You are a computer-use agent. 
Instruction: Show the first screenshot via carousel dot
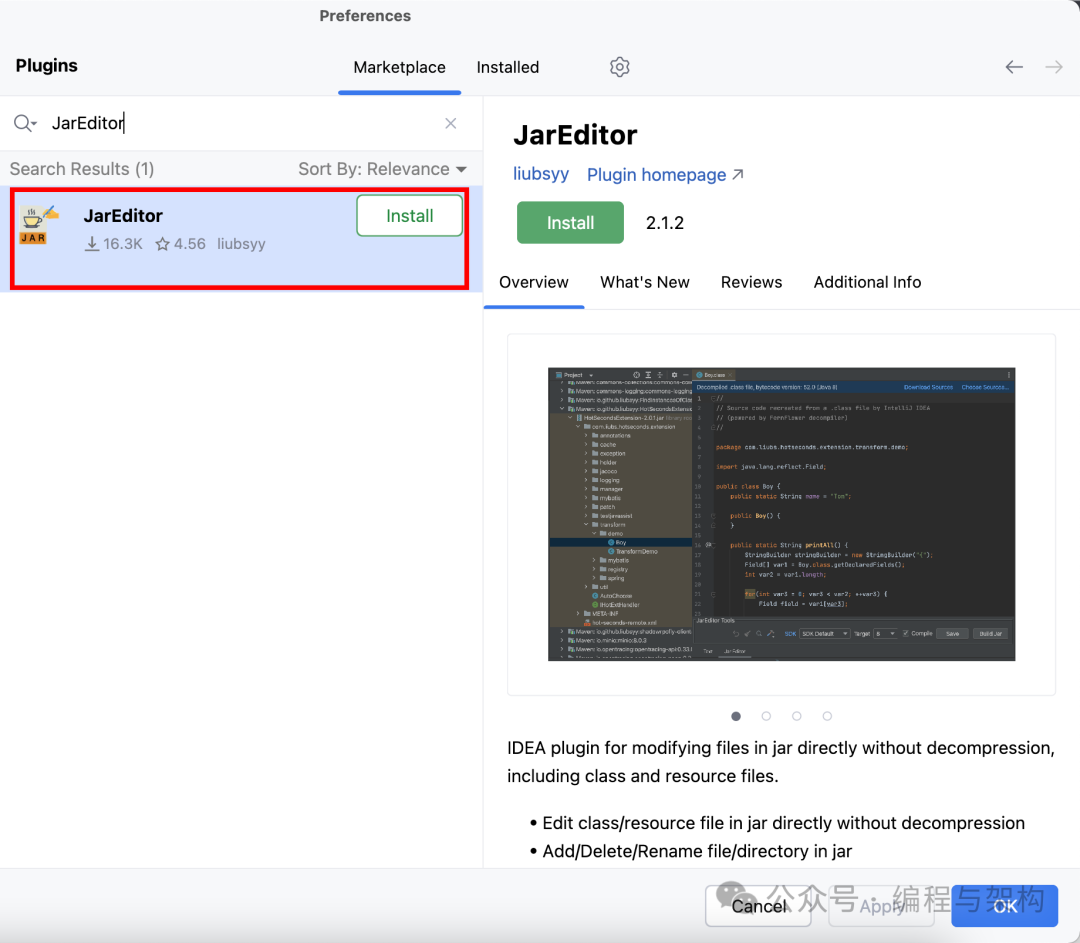click(x=736, y=716)
